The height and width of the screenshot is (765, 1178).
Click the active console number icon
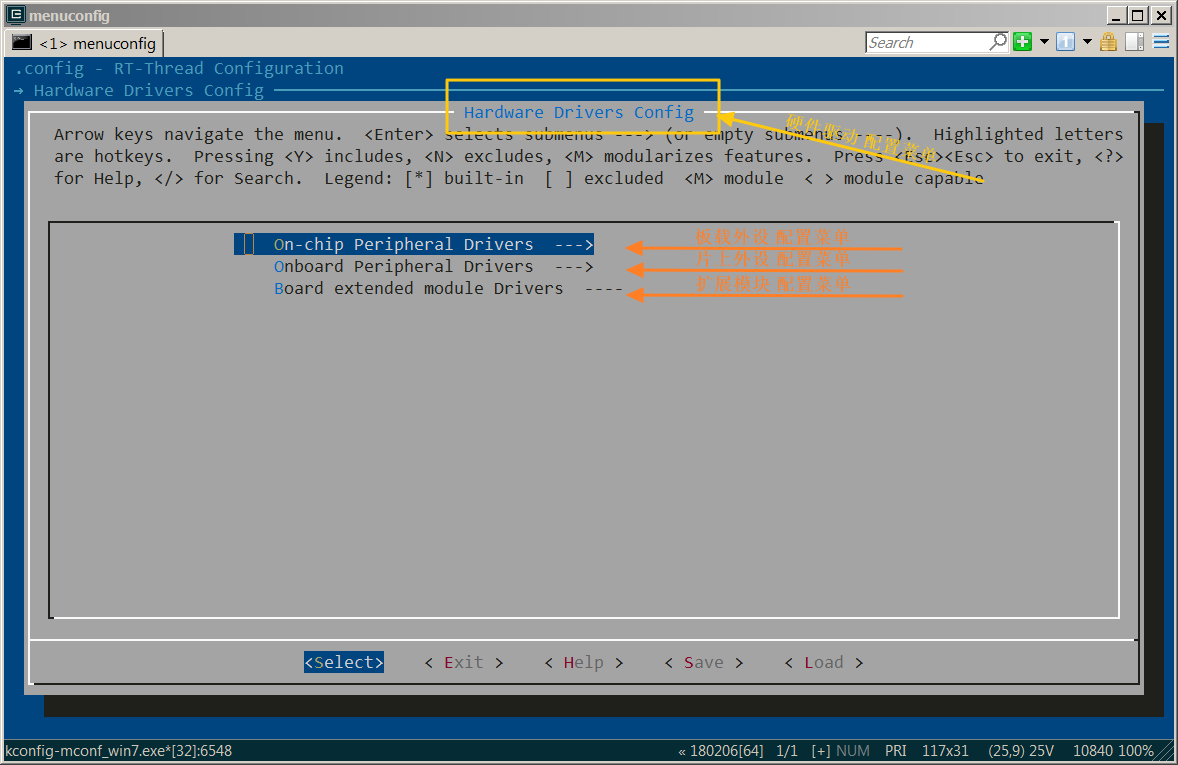(1065, 42)
